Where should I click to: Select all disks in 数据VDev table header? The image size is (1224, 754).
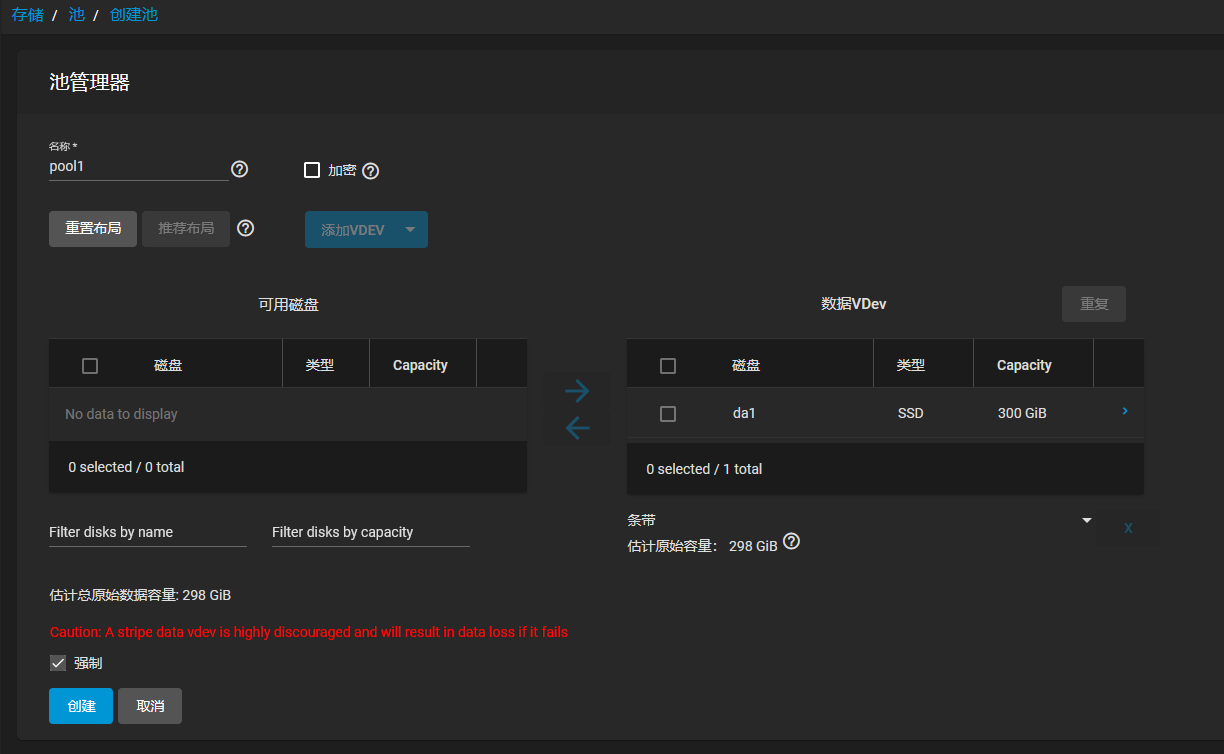[x=668, y=366]
